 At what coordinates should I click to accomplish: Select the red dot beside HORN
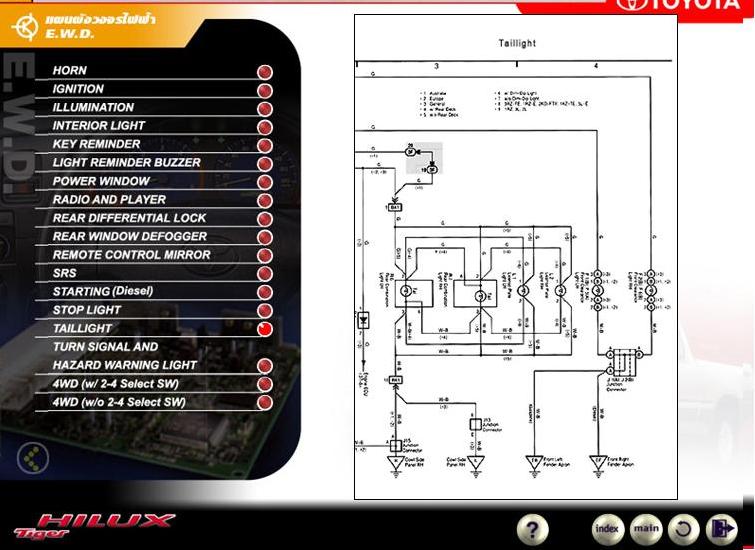(x=265, y=72)
